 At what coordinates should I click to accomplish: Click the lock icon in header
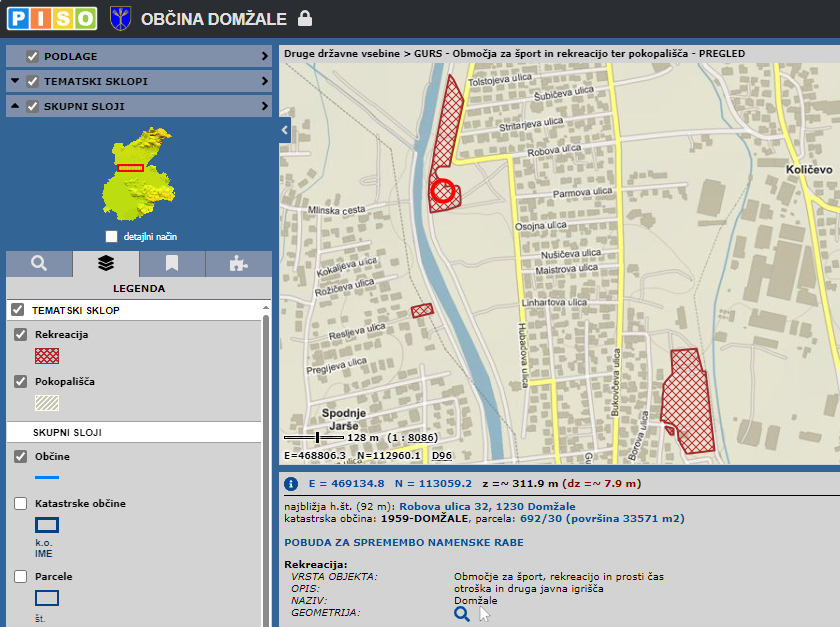point(305,19)
